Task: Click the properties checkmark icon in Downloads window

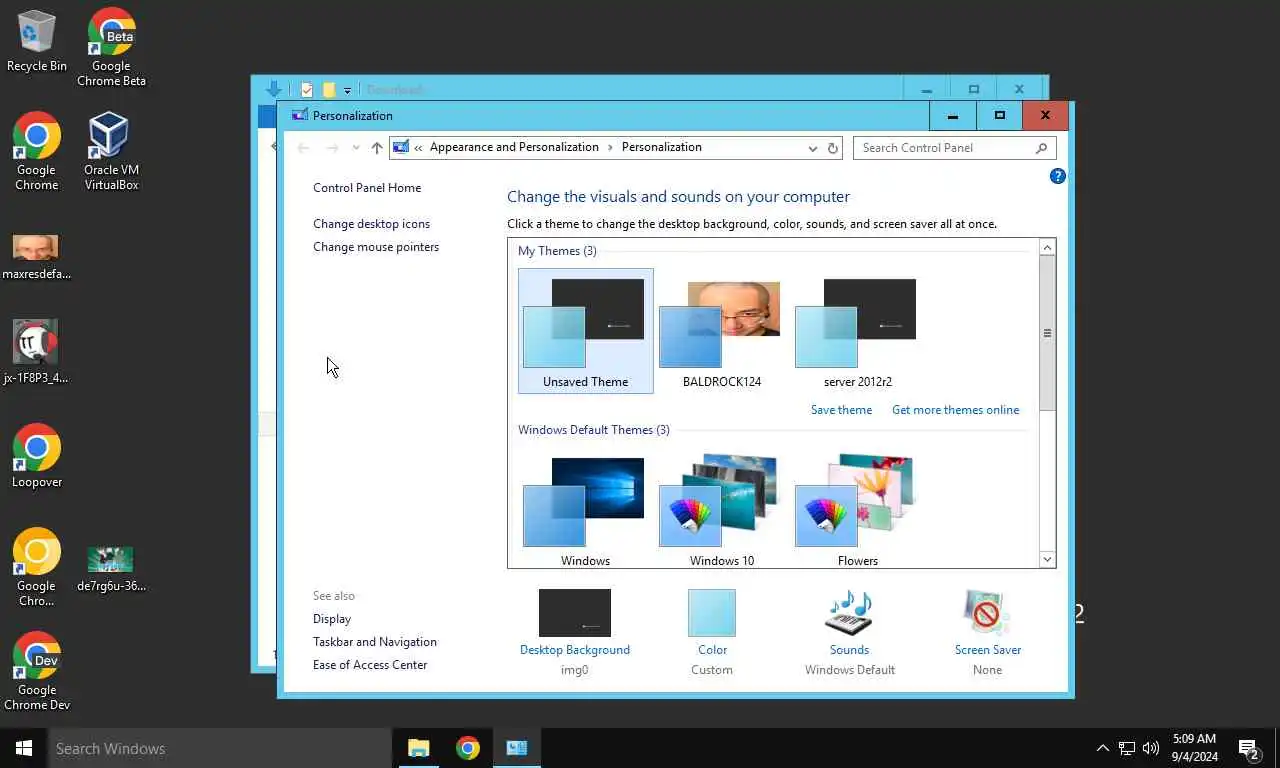Action: pyautogui.click(x=307, y=90)
